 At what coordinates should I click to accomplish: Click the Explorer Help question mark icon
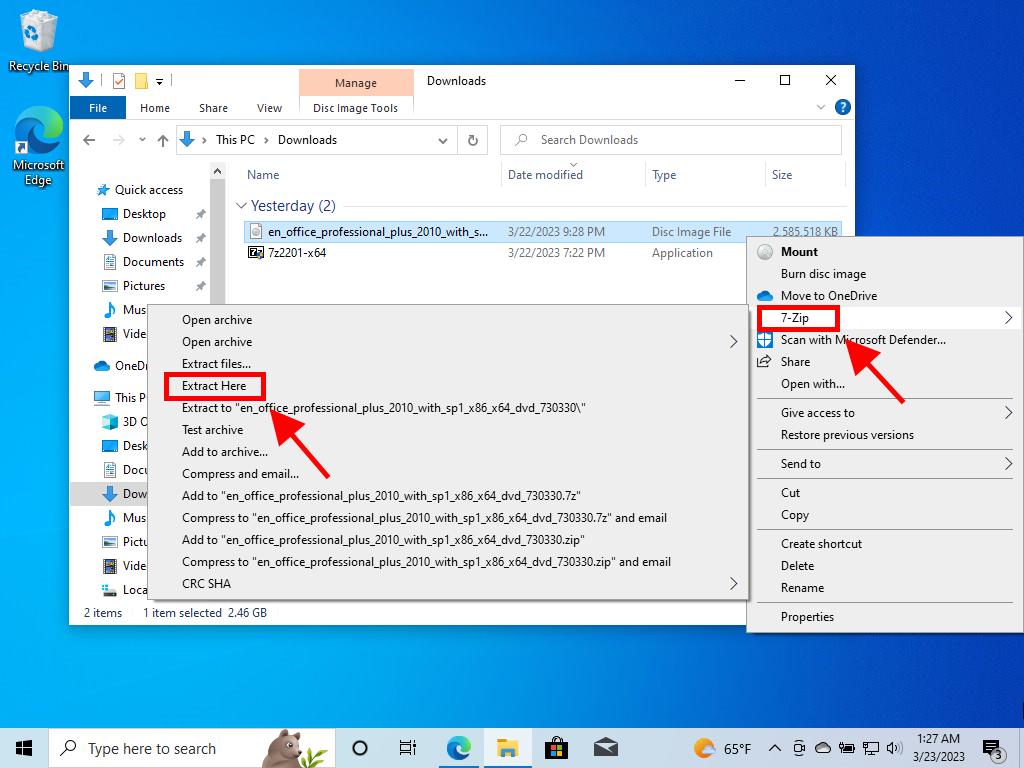[843, 107]
